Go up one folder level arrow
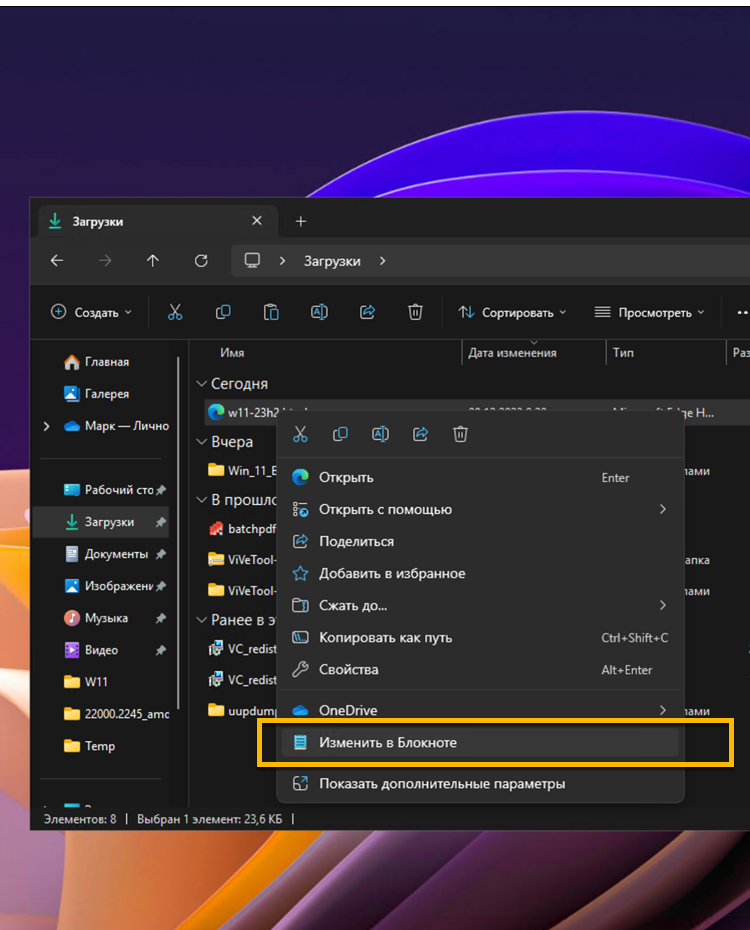This screenshot has height=930, width=750. 153,261
